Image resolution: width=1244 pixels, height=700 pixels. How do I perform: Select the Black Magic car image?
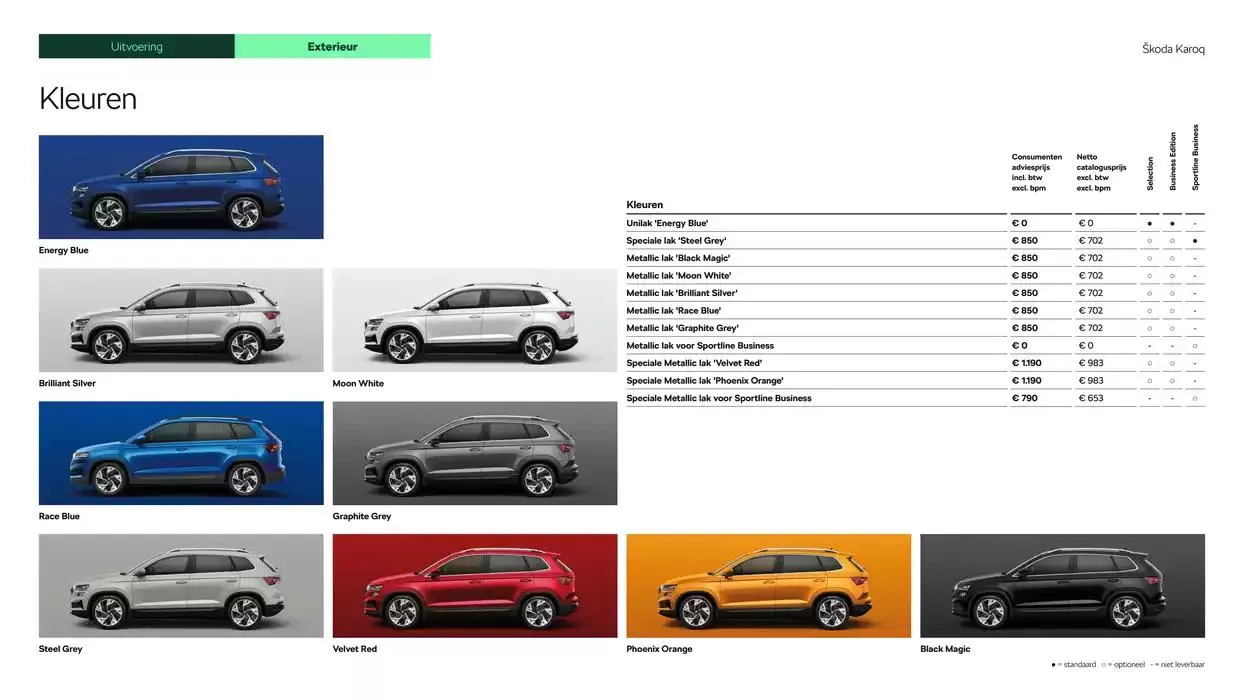(1062, 585)
